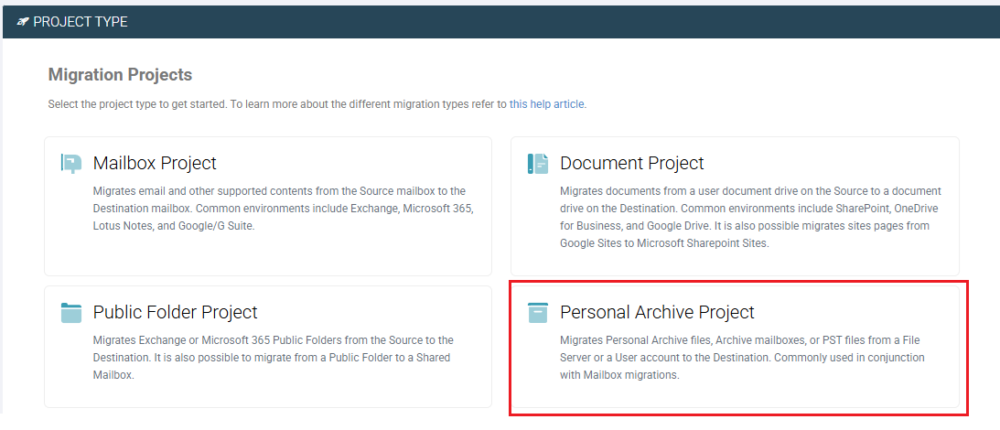The width and height of the screenshot is (1000, 430).
Task: Click the red highlight border around Personal Archive
Action: point(968,348)
